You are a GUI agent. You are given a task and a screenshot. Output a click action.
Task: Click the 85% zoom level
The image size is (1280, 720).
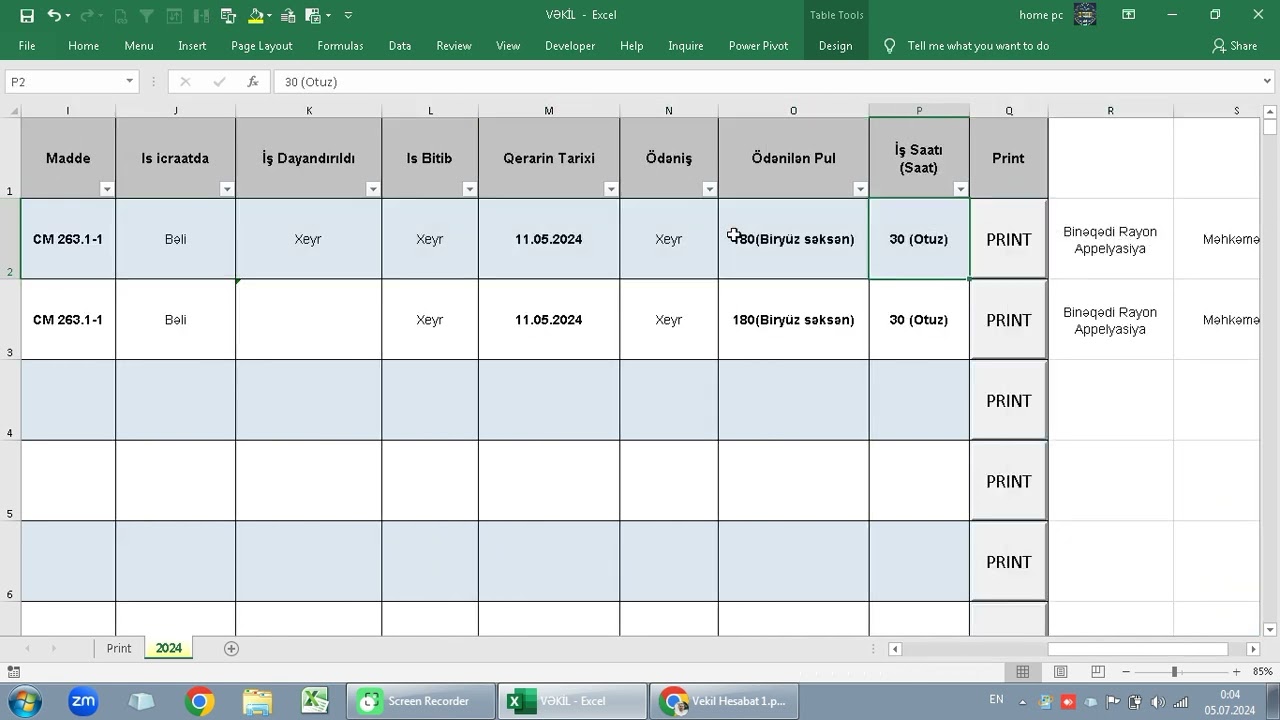pos(1262,672)
